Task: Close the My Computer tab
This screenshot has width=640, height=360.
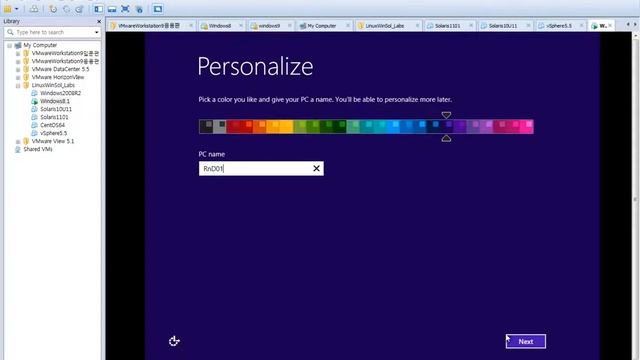Action: tap(348, 25)
